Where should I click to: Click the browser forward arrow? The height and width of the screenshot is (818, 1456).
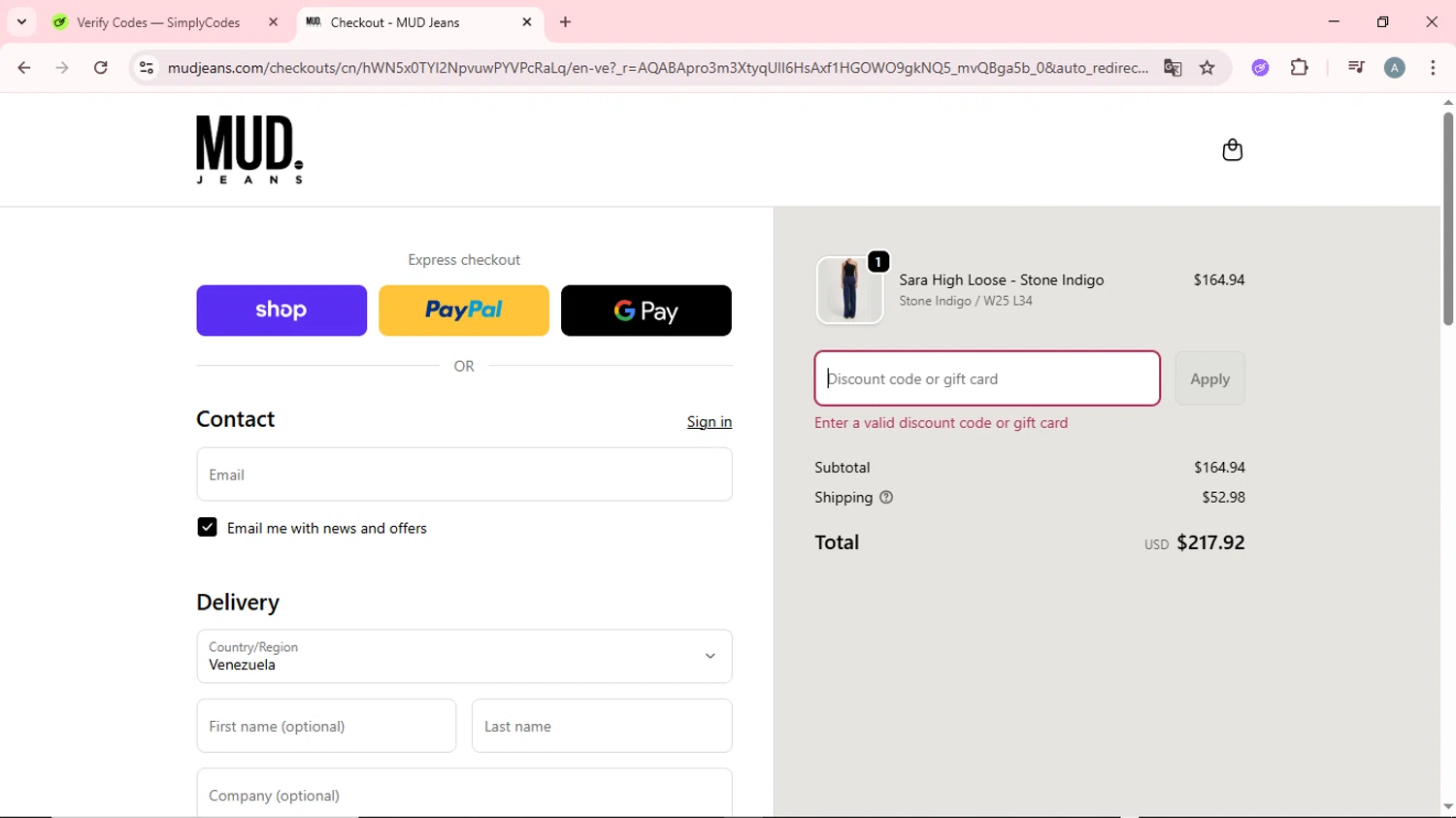(62, 68)
